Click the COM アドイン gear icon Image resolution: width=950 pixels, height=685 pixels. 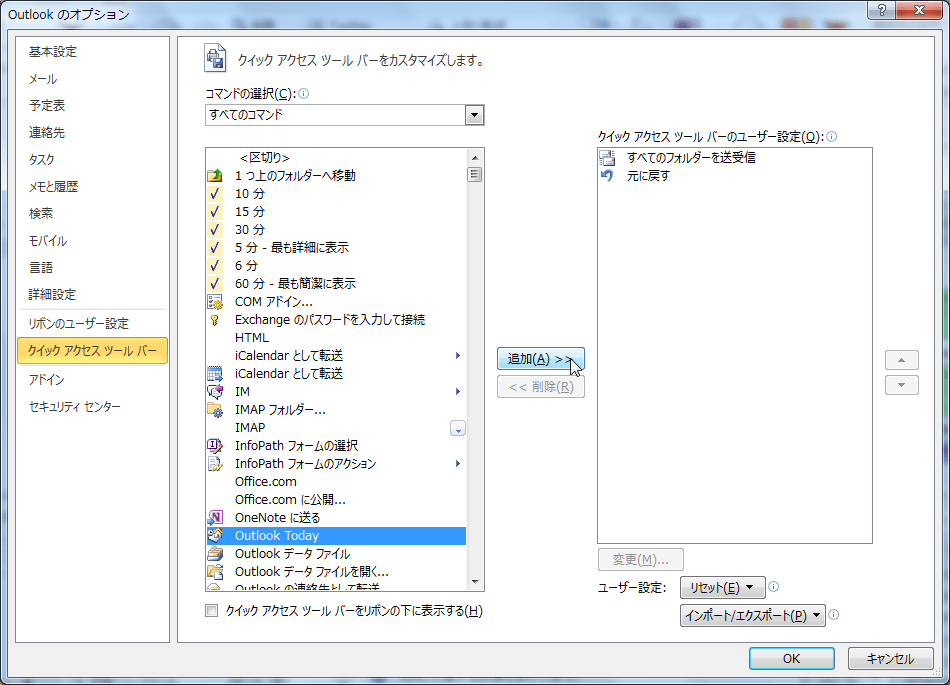coord(215,302)
